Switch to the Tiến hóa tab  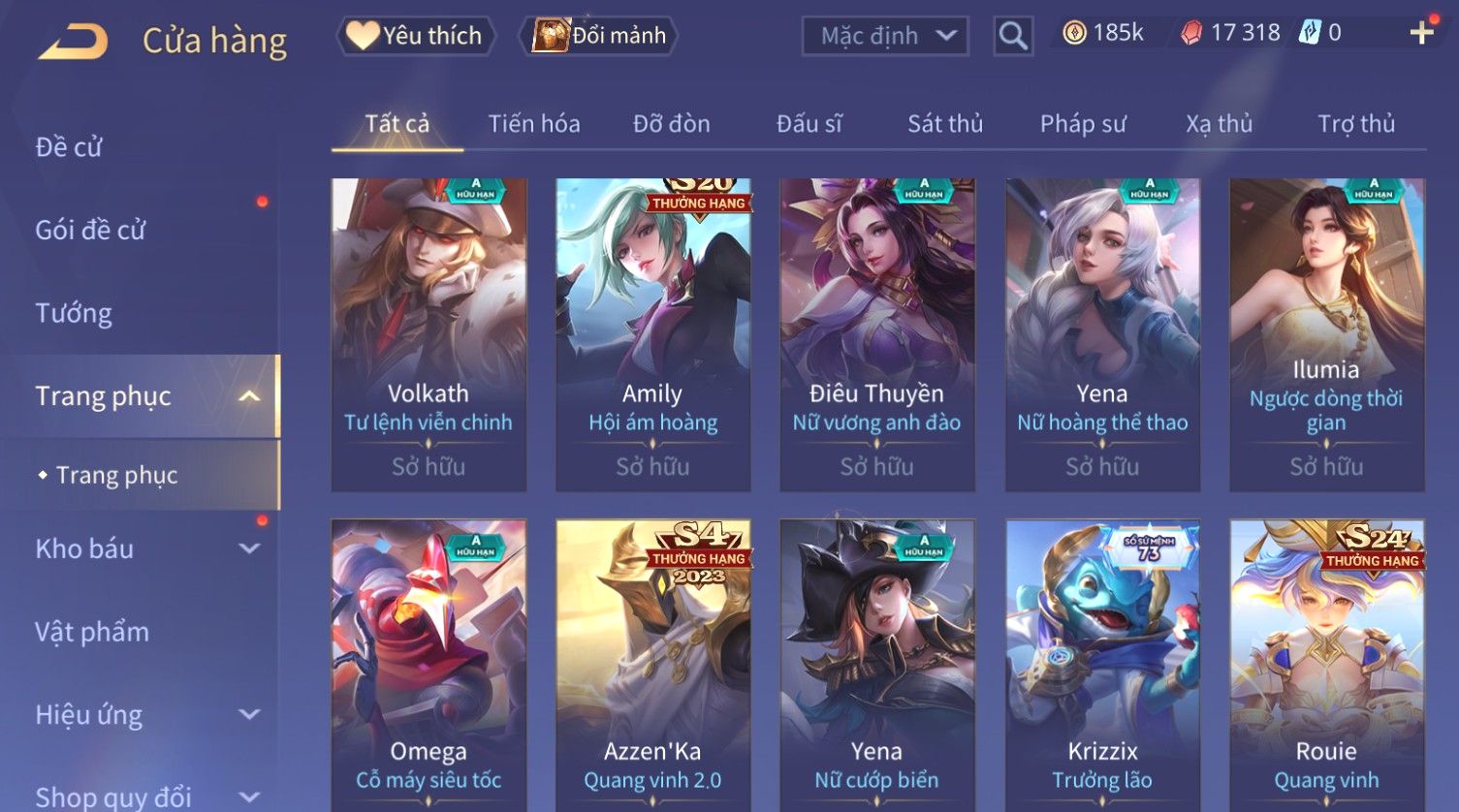point(534,124)
